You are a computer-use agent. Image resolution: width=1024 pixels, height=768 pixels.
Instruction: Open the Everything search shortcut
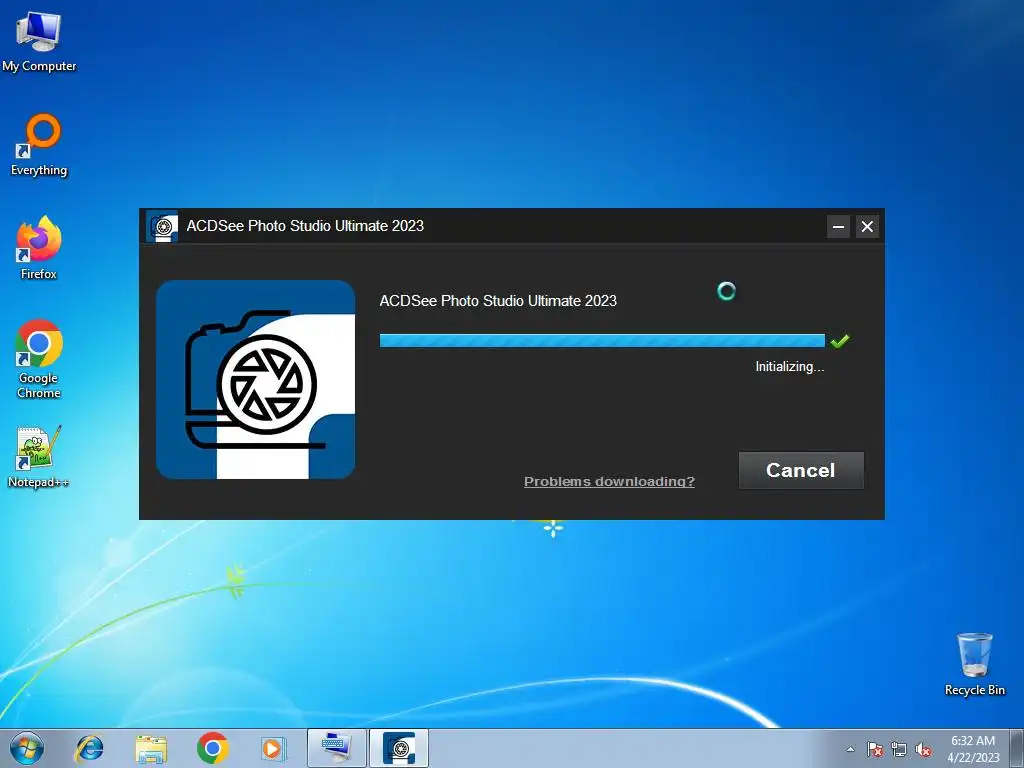pos(39,145)
